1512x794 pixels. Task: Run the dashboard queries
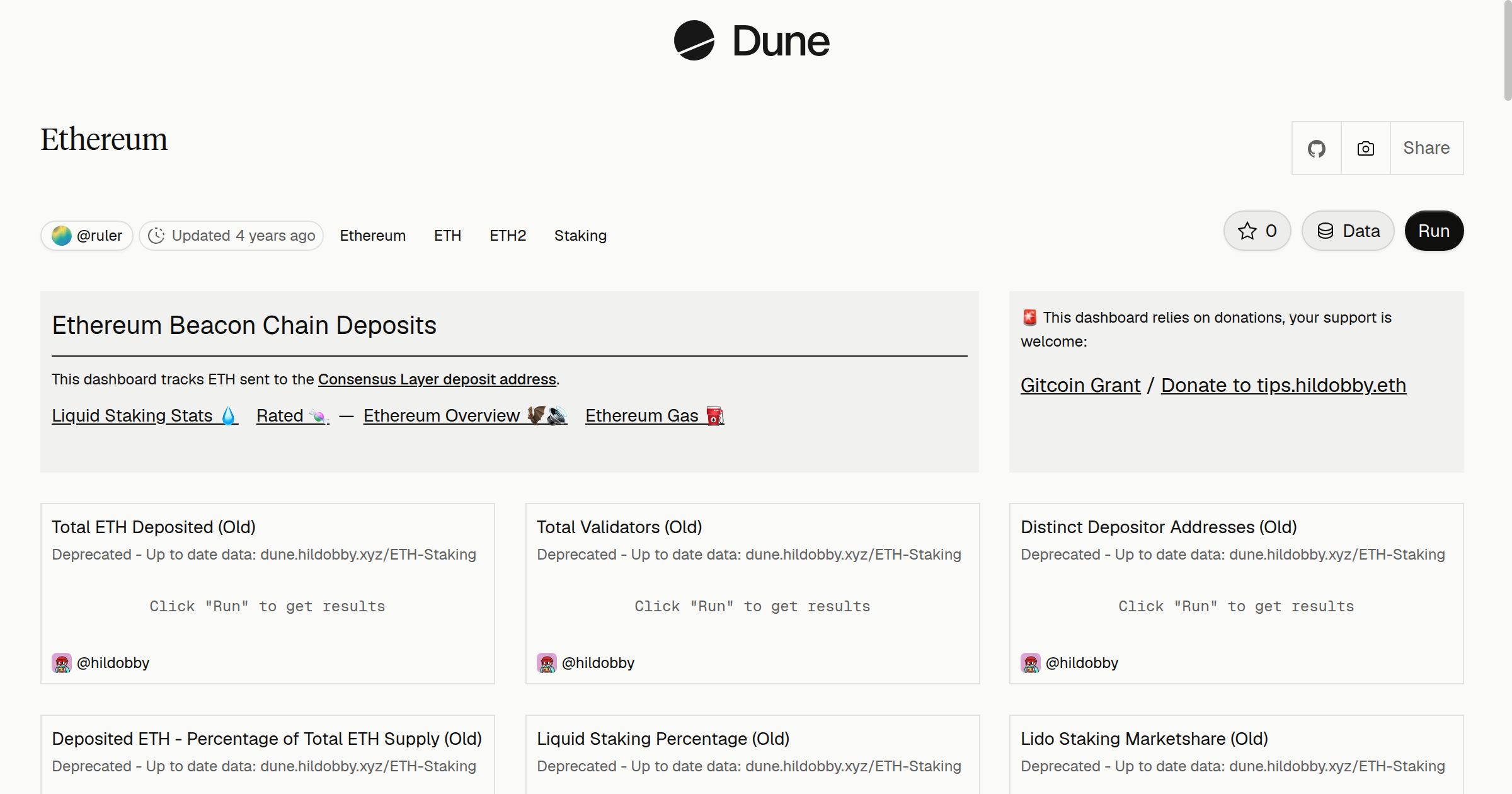click(1434, 231)
